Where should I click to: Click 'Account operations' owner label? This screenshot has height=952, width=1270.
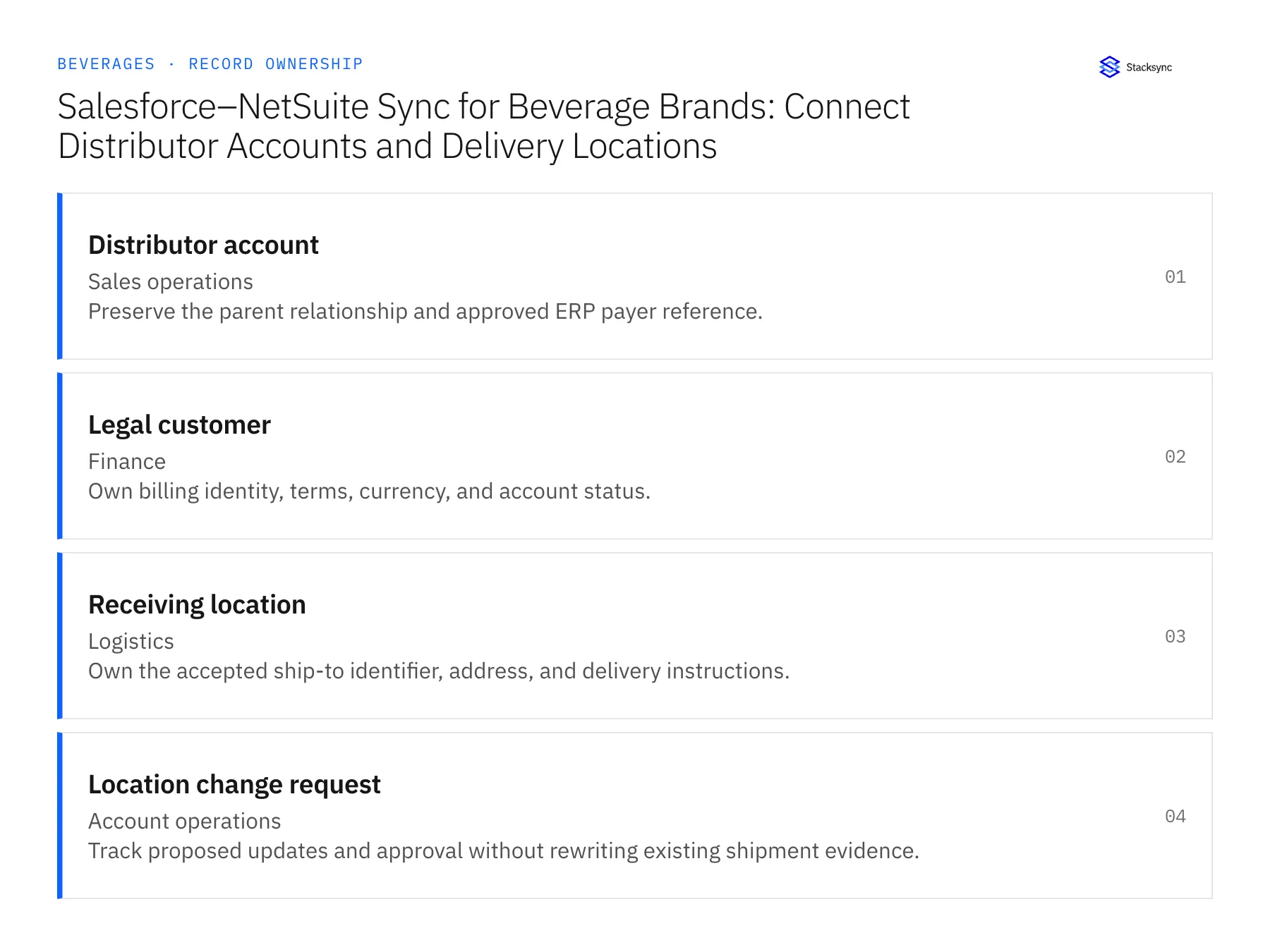pyautogui.click(x=185, y=822)
